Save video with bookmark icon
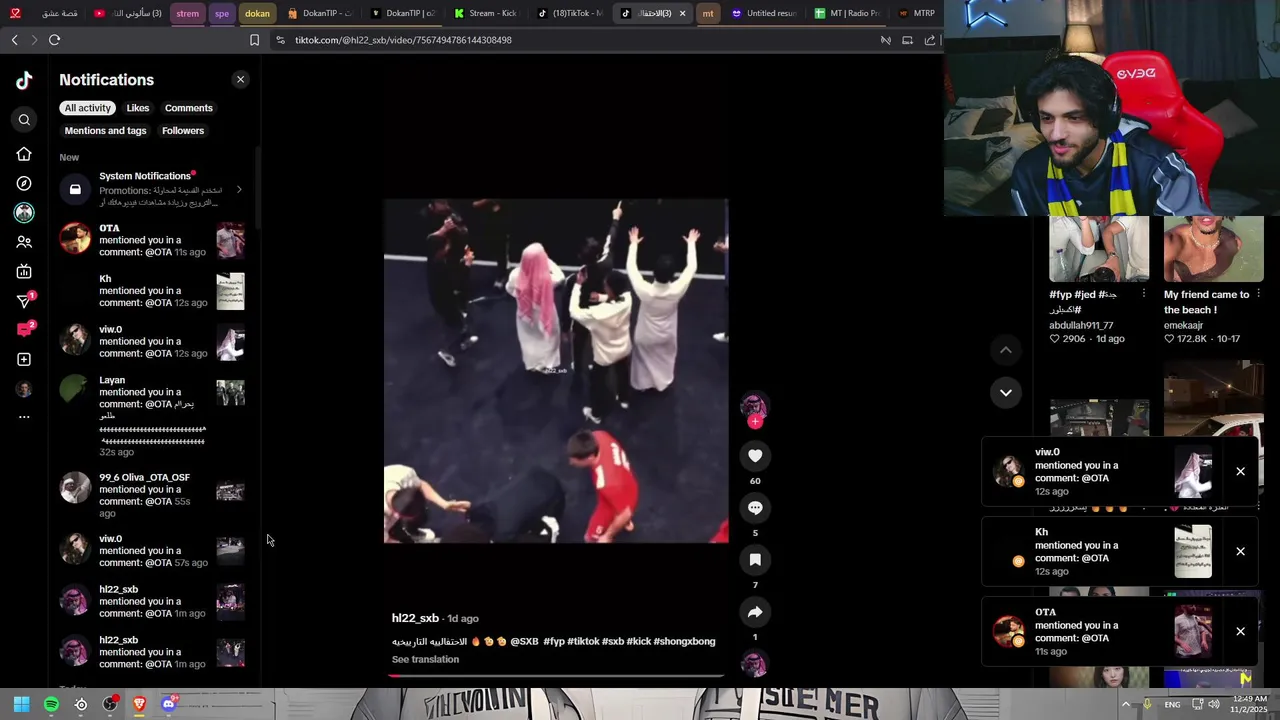Screen dimensions: 1280x720 755,560
